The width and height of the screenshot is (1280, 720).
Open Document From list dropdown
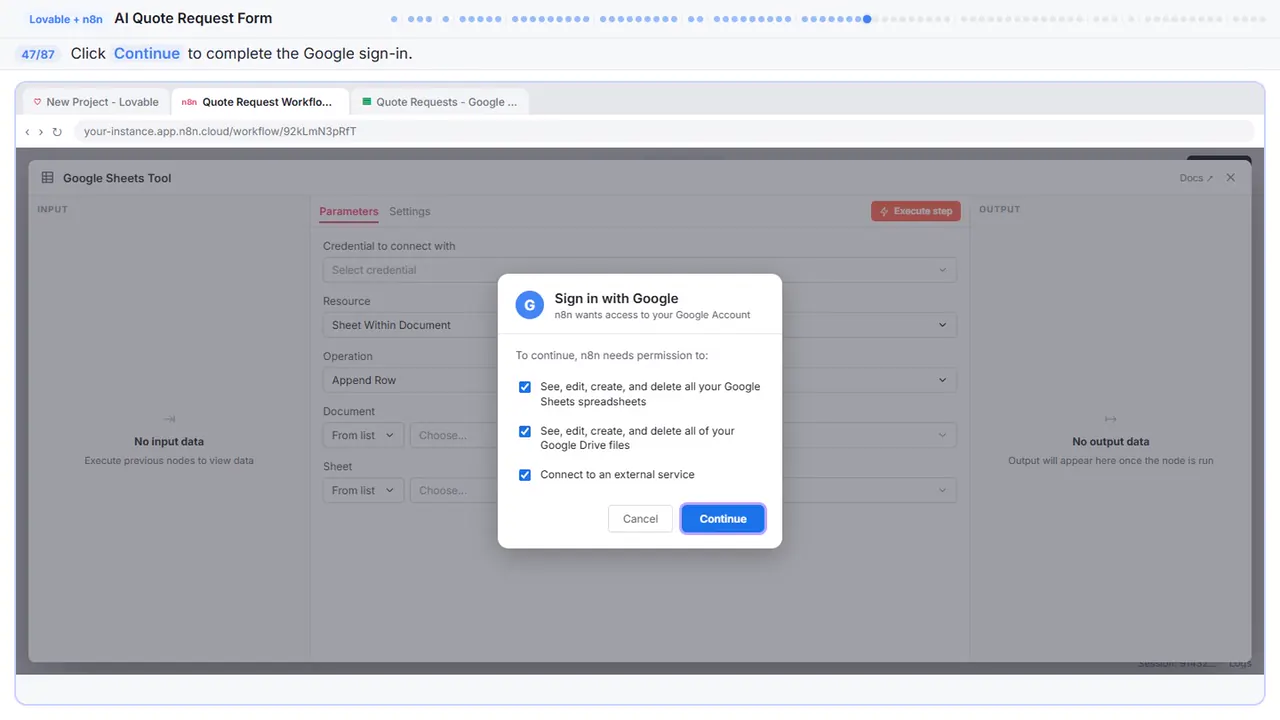pos(364,435)
